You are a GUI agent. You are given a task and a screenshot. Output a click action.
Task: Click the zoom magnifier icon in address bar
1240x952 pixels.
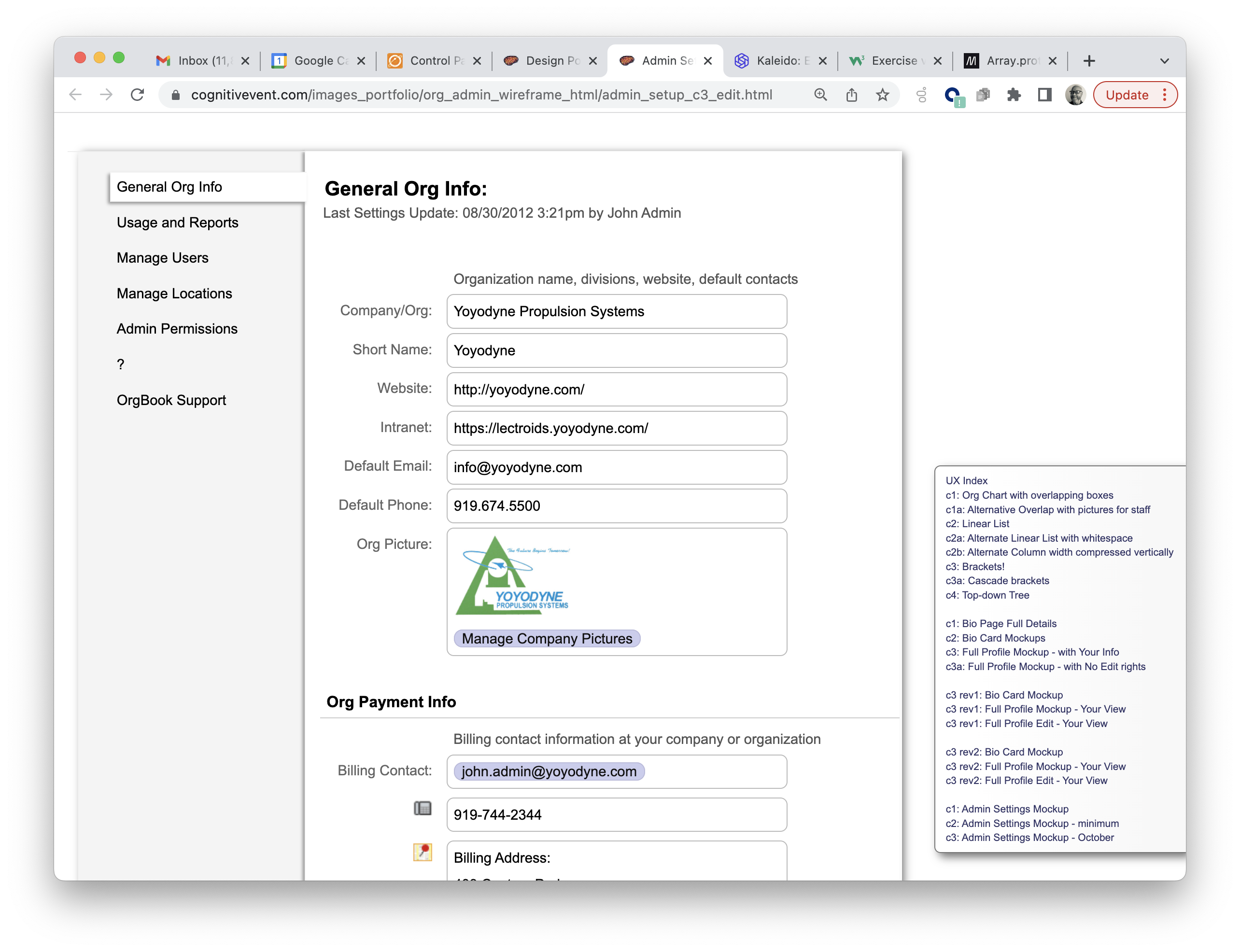[820, 95]
